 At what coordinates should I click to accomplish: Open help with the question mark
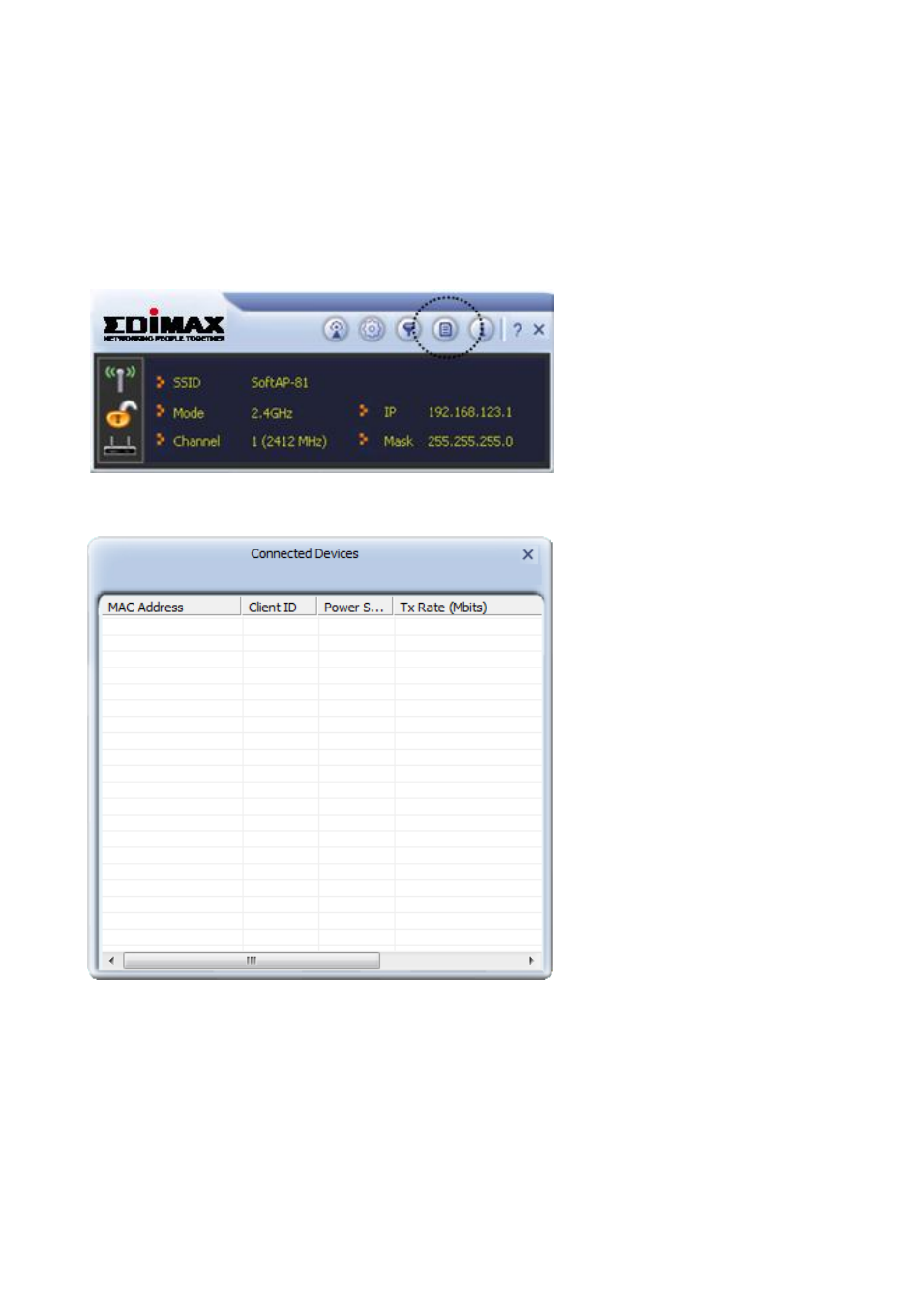click(x=517, y=330)
